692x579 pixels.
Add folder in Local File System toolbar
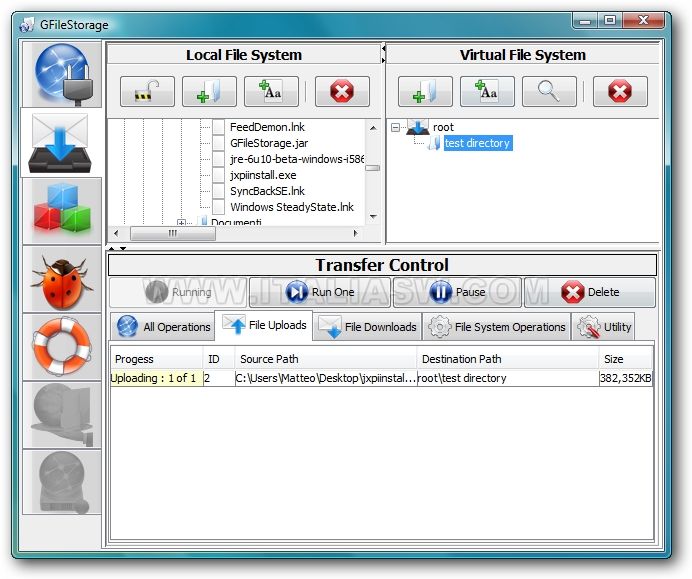click(209, 91)
